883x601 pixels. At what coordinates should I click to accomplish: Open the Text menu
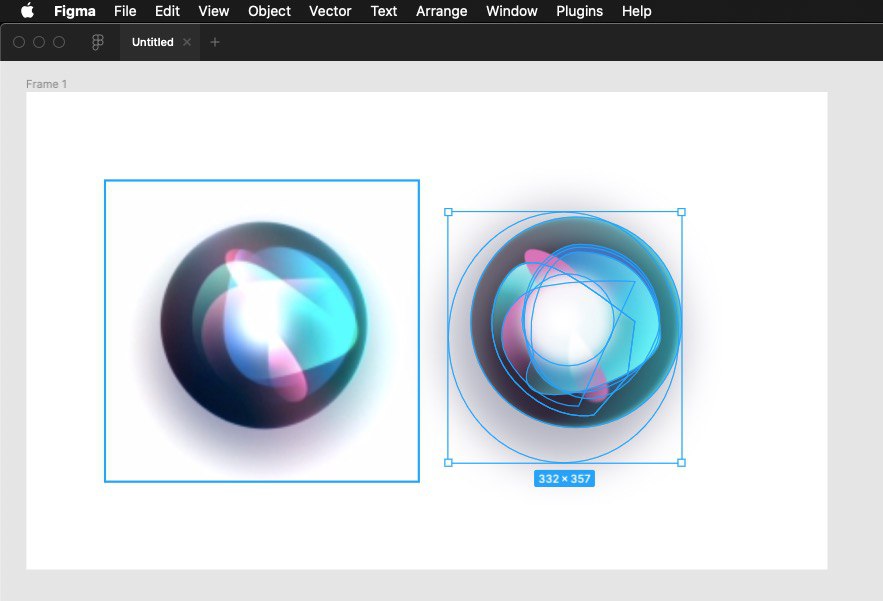tap(383, 11)
